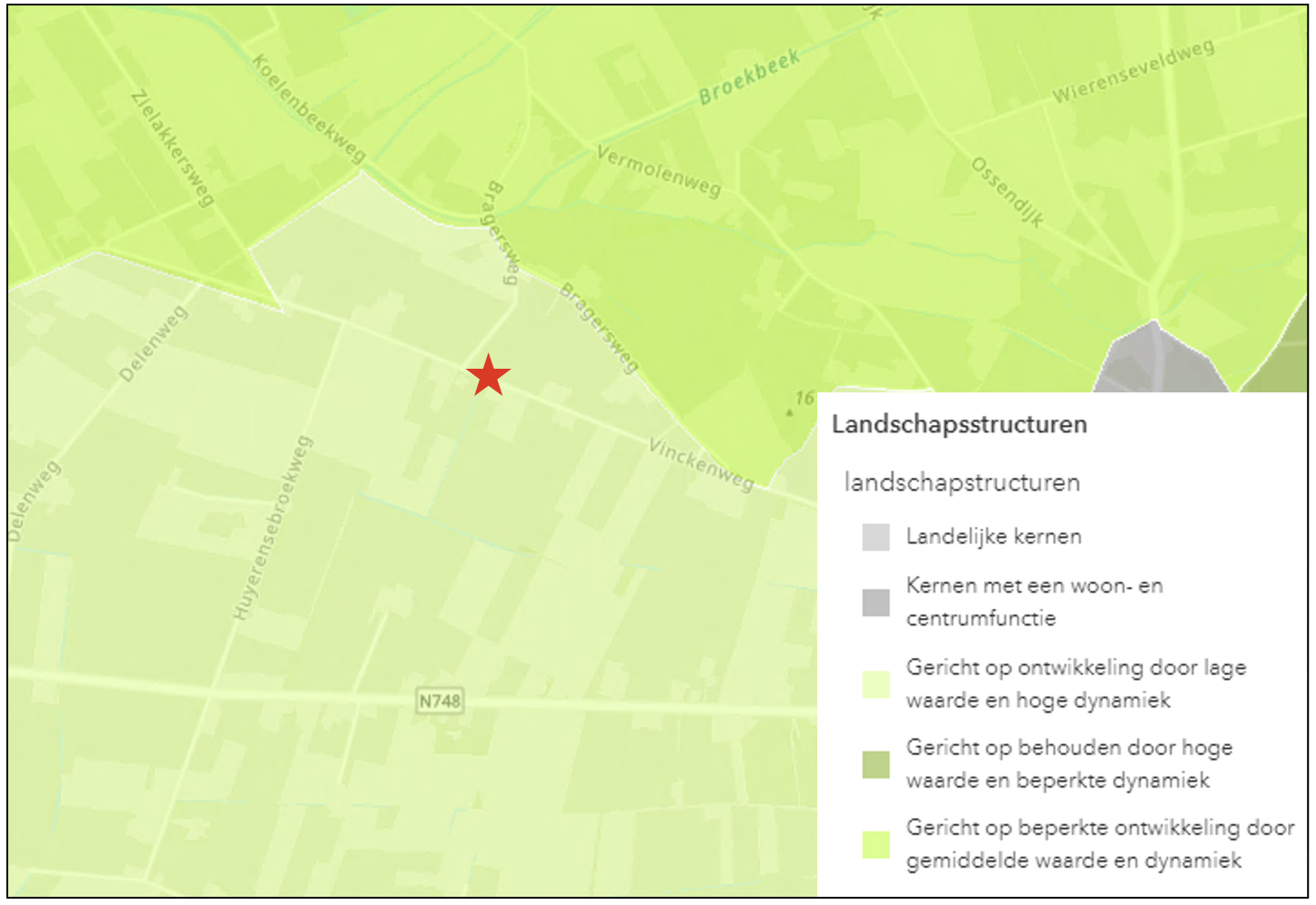Click the 'gemiddelde waarde en dynamiek' swatch
The width and height of the screenshot is (1316, 905).
point(876,845)
